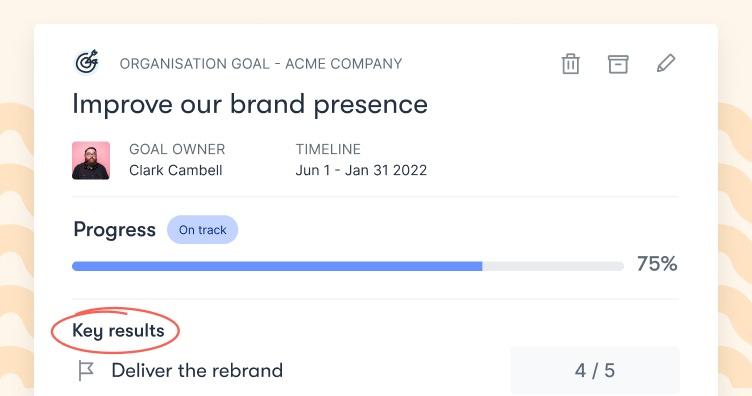752x396 pixels.
Task: Click the TIMELINE label
Action: click(x=328, y=149)
